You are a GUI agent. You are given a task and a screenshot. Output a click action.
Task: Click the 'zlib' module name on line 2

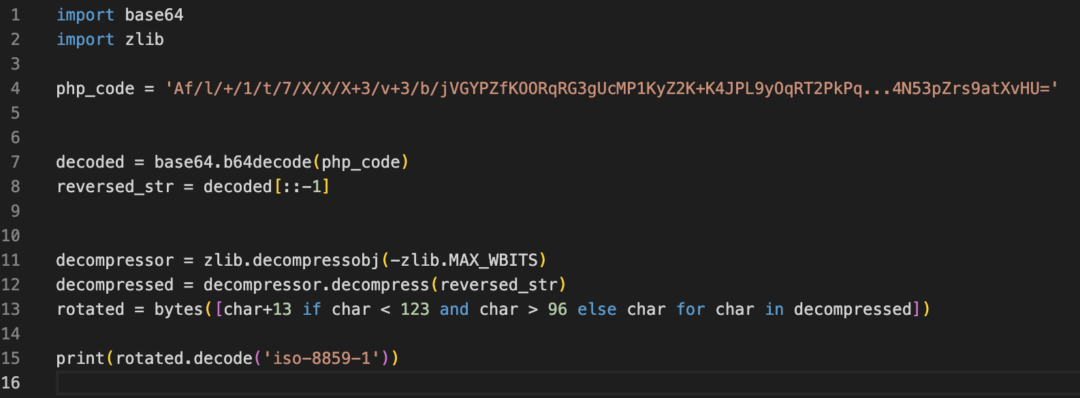pyautogui.click(x=145, y=39)
